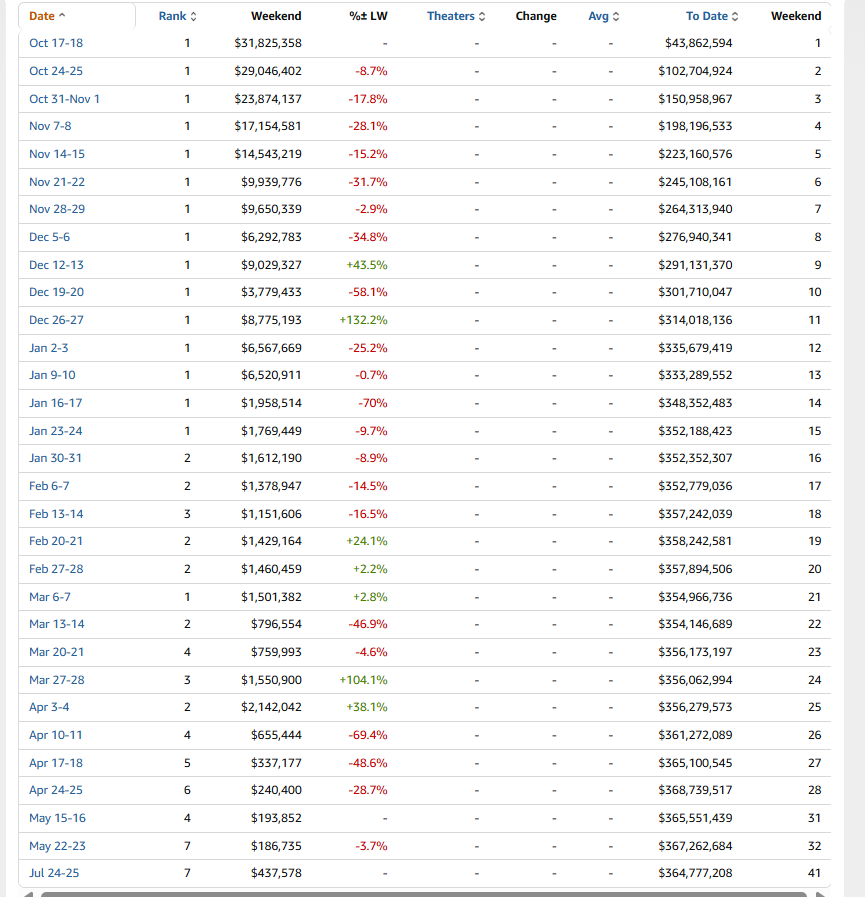865x897 pixels.
Task: Open the Mar 6-7 weekend link
Action: (50, 597)
